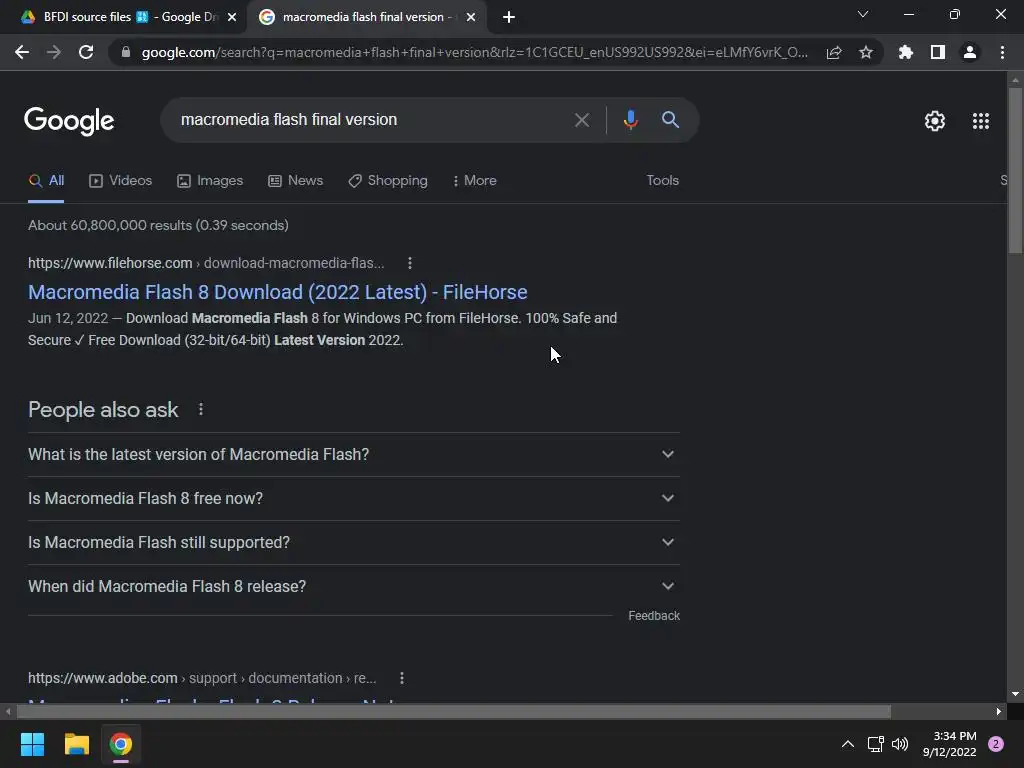
Task: Open the Google apps grid
Action: click(x=981, y=121)
